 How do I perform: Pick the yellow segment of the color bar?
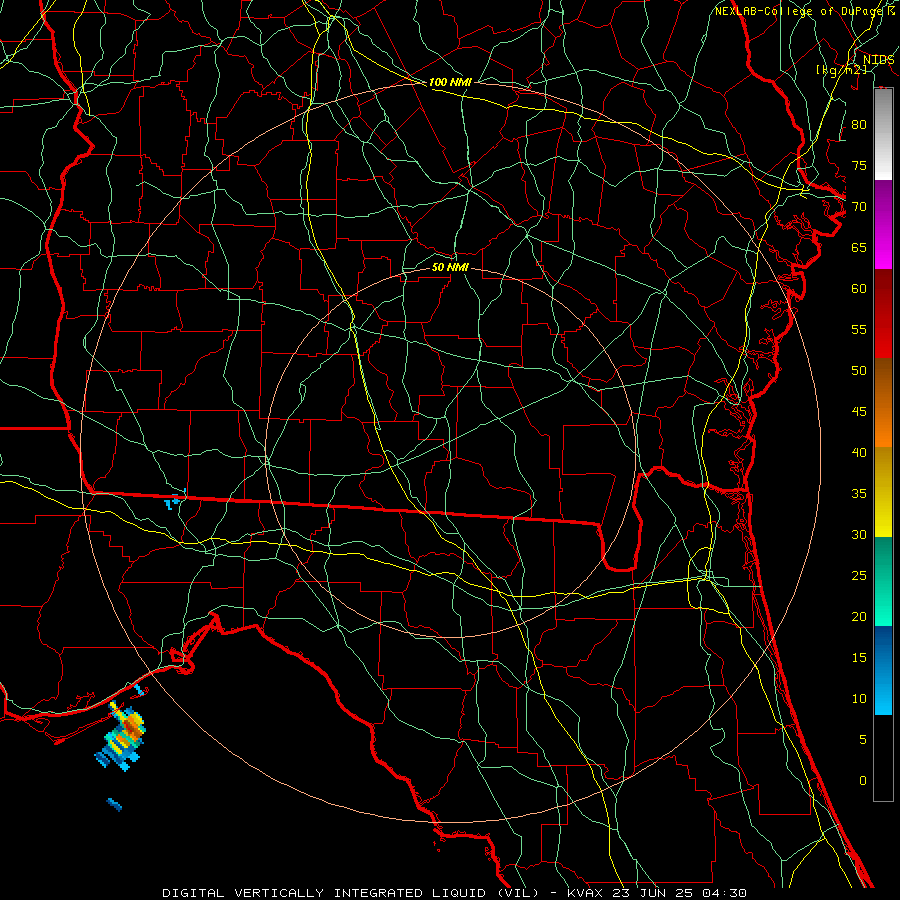[x=883, y=492]
